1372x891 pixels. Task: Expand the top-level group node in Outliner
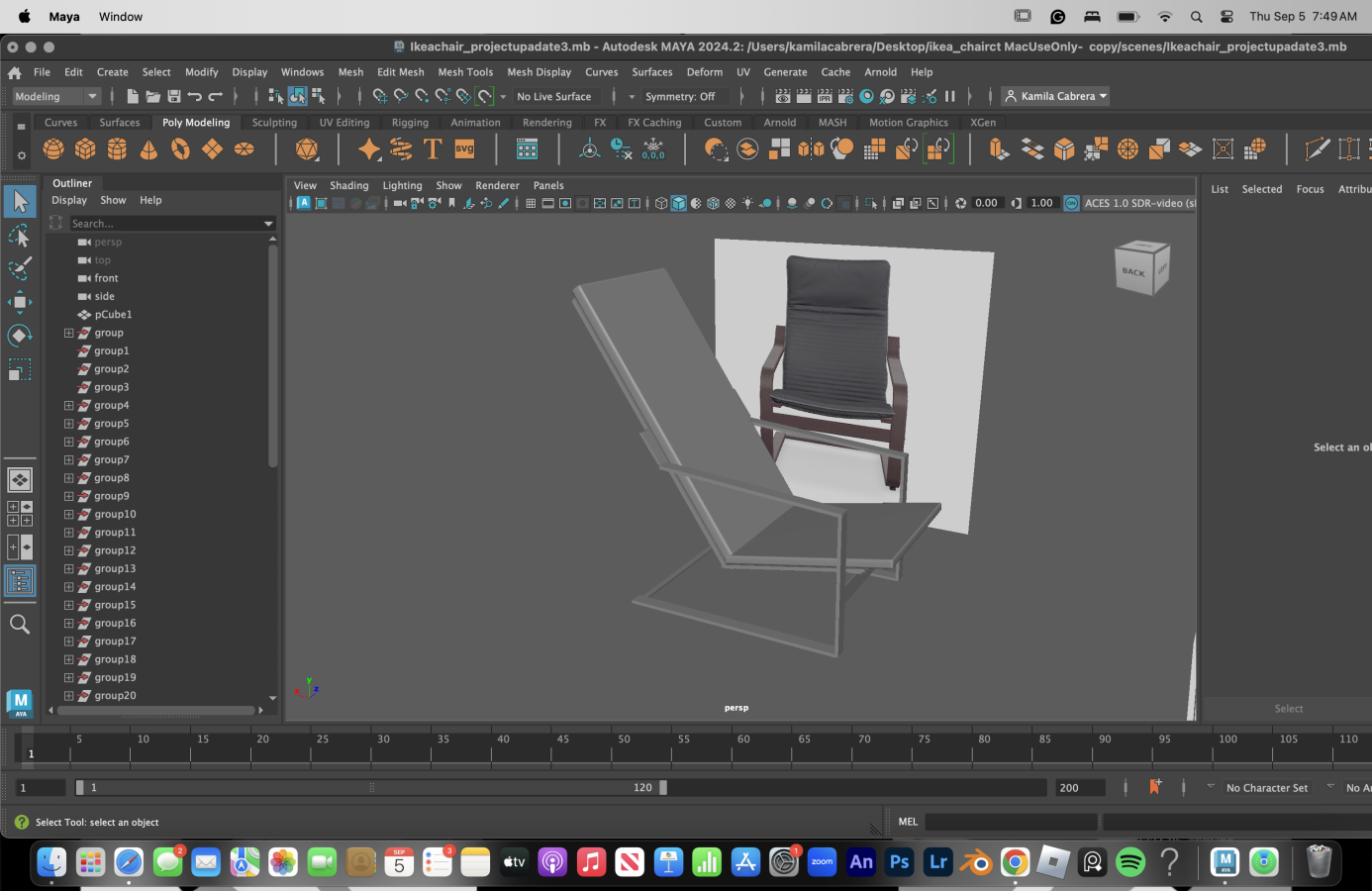click(68, 333)
